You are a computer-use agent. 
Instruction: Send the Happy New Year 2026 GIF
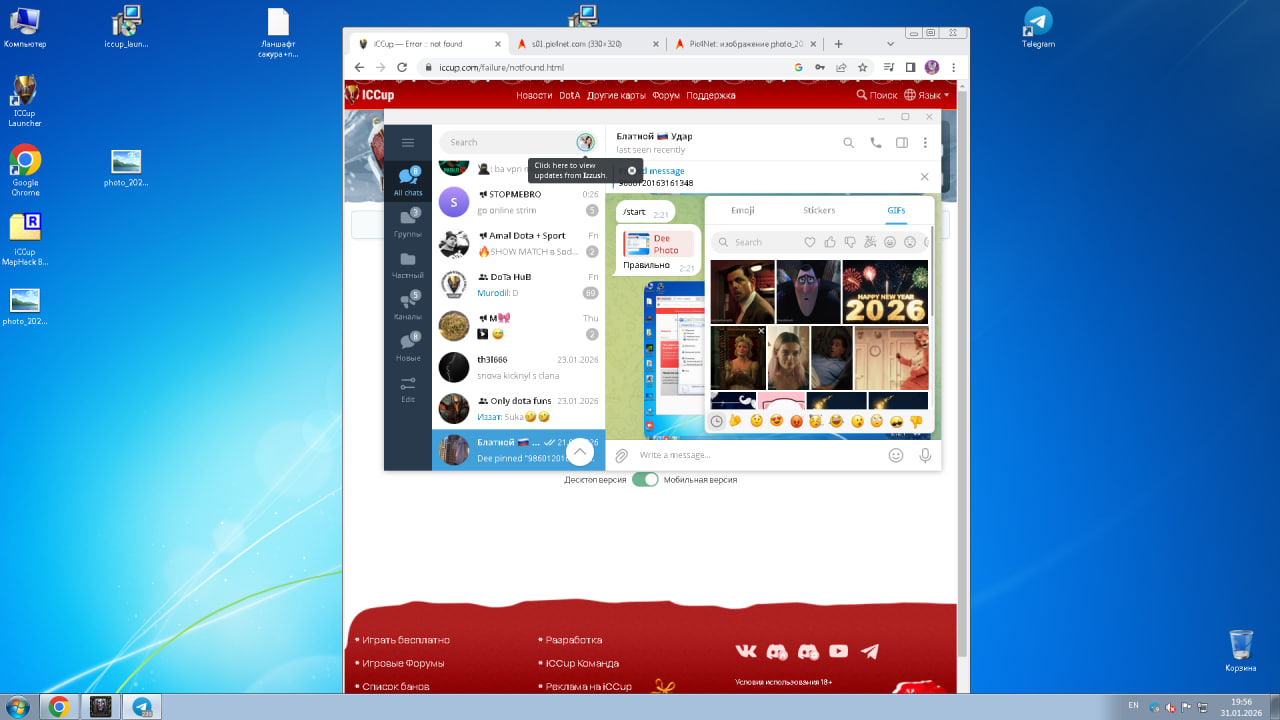click(885, 292)
